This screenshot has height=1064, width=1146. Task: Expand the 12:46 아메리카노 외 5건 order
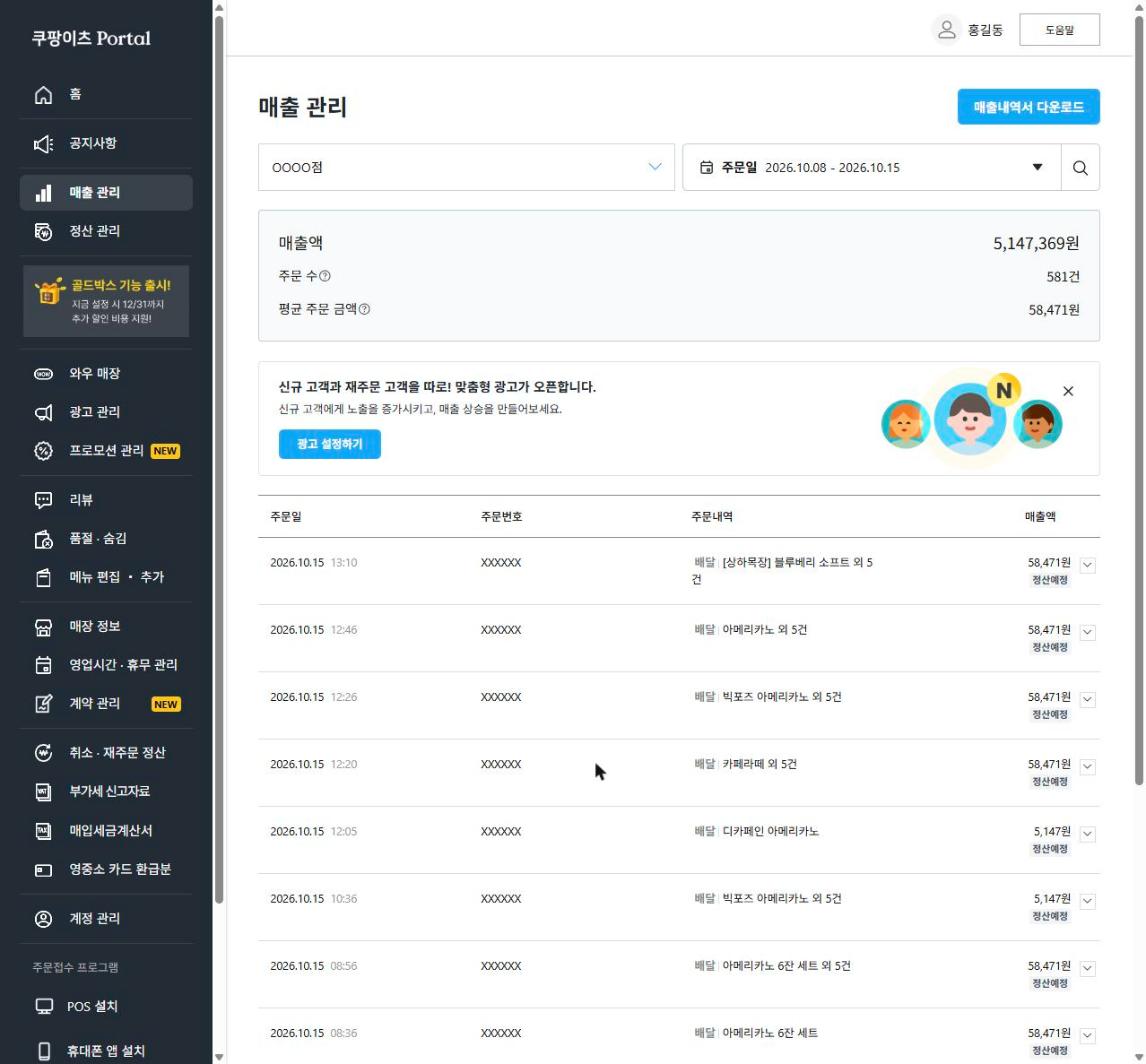(x=1088, y=632)
